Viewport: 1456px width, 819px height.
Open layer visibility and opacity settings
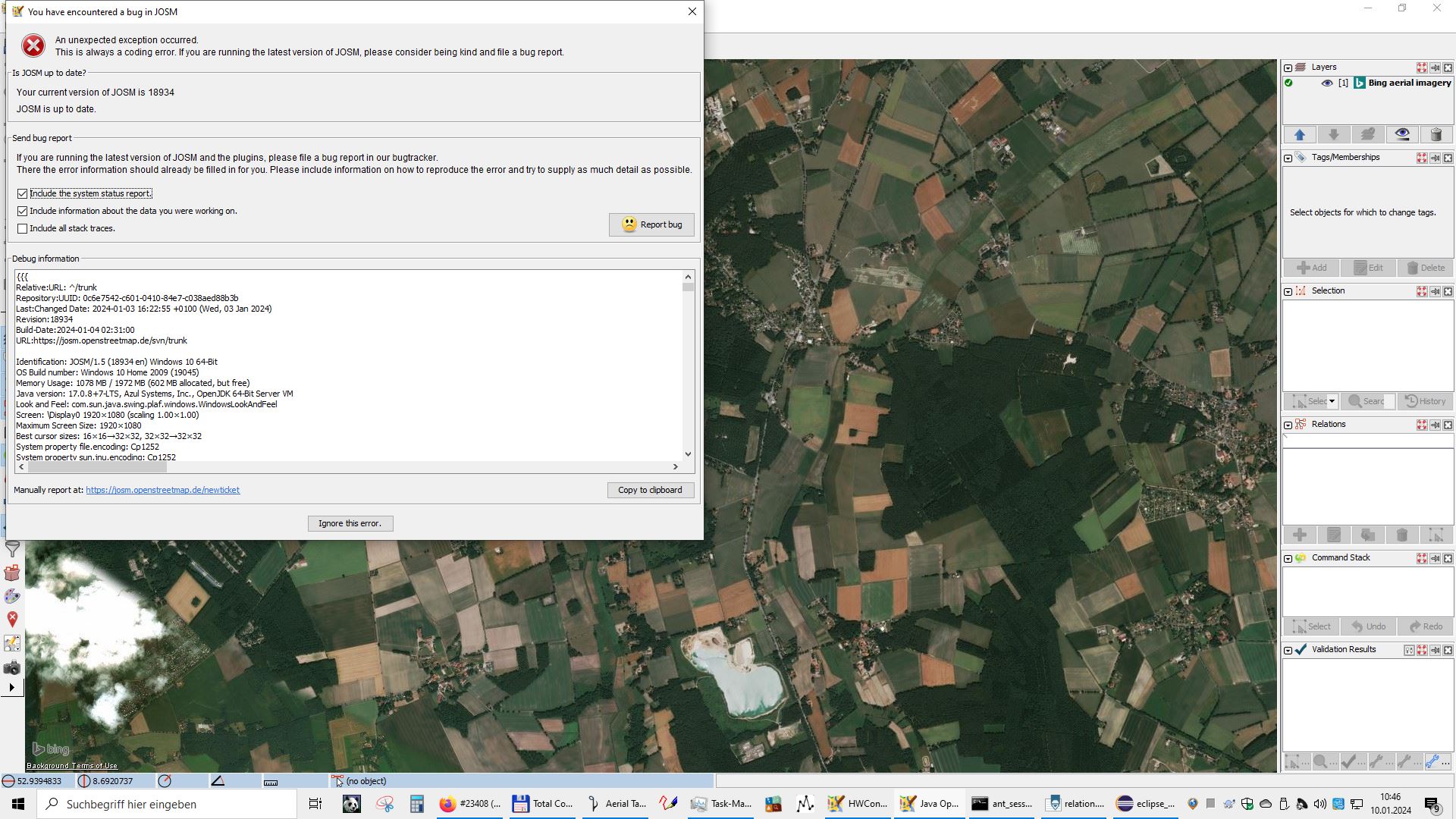point(1402,135)
